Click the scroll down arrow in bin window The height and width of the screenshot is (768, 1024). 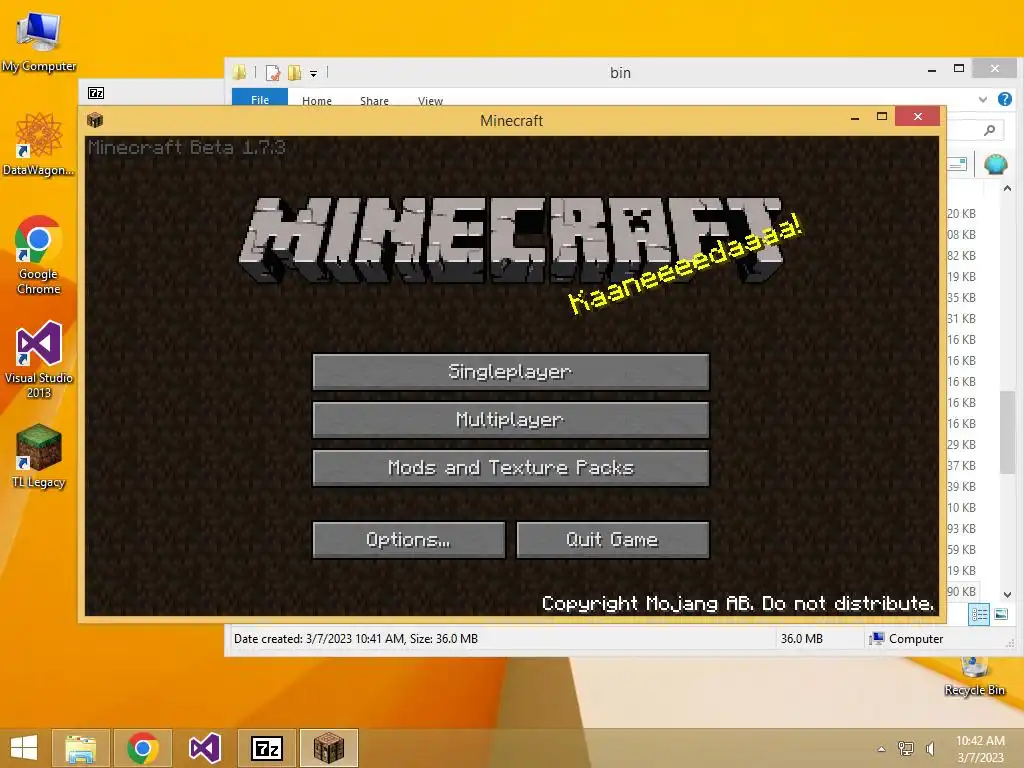click(1008, 594)
